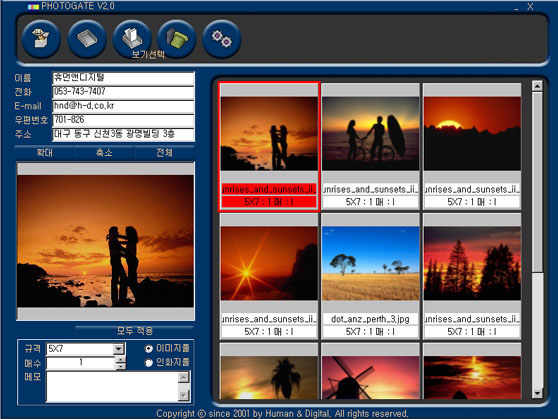Image resolution: width=558 pixels, height=419 pixels.
Task: Click the 축소 zoom-out button
Action: (x=104, y=153)
